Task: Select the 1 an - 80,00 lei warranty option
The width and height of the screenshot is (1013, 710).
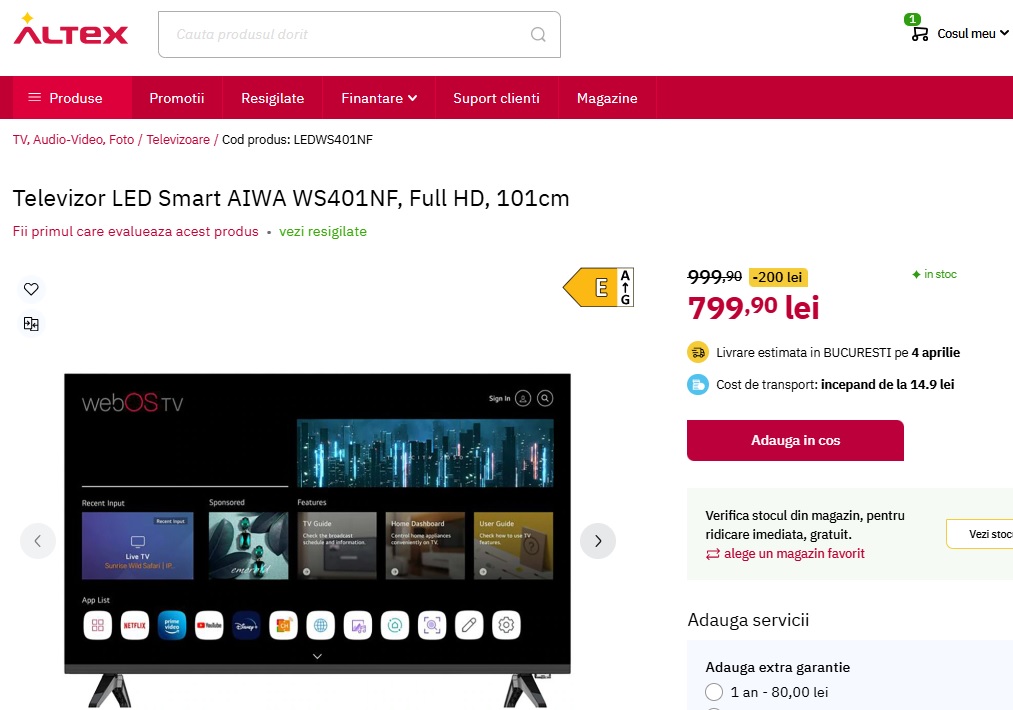Action: (714, 692)
